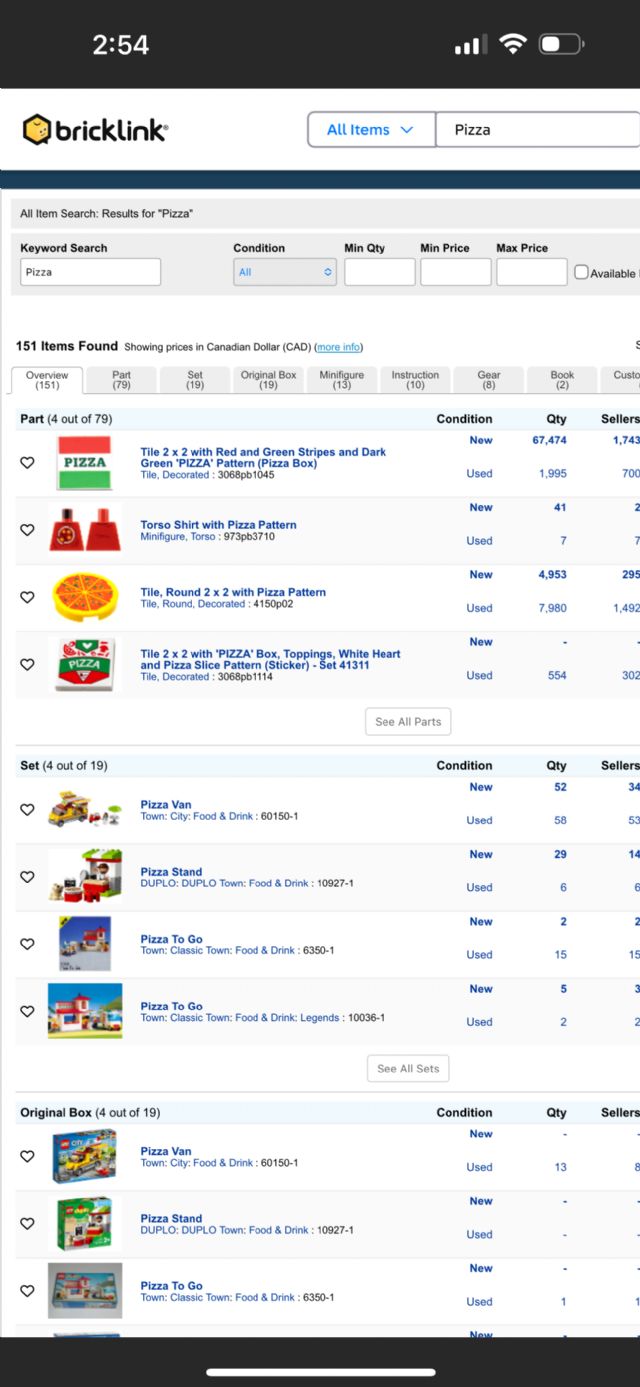
Task: Select the Set (19) tab
Action: [195, 380]
